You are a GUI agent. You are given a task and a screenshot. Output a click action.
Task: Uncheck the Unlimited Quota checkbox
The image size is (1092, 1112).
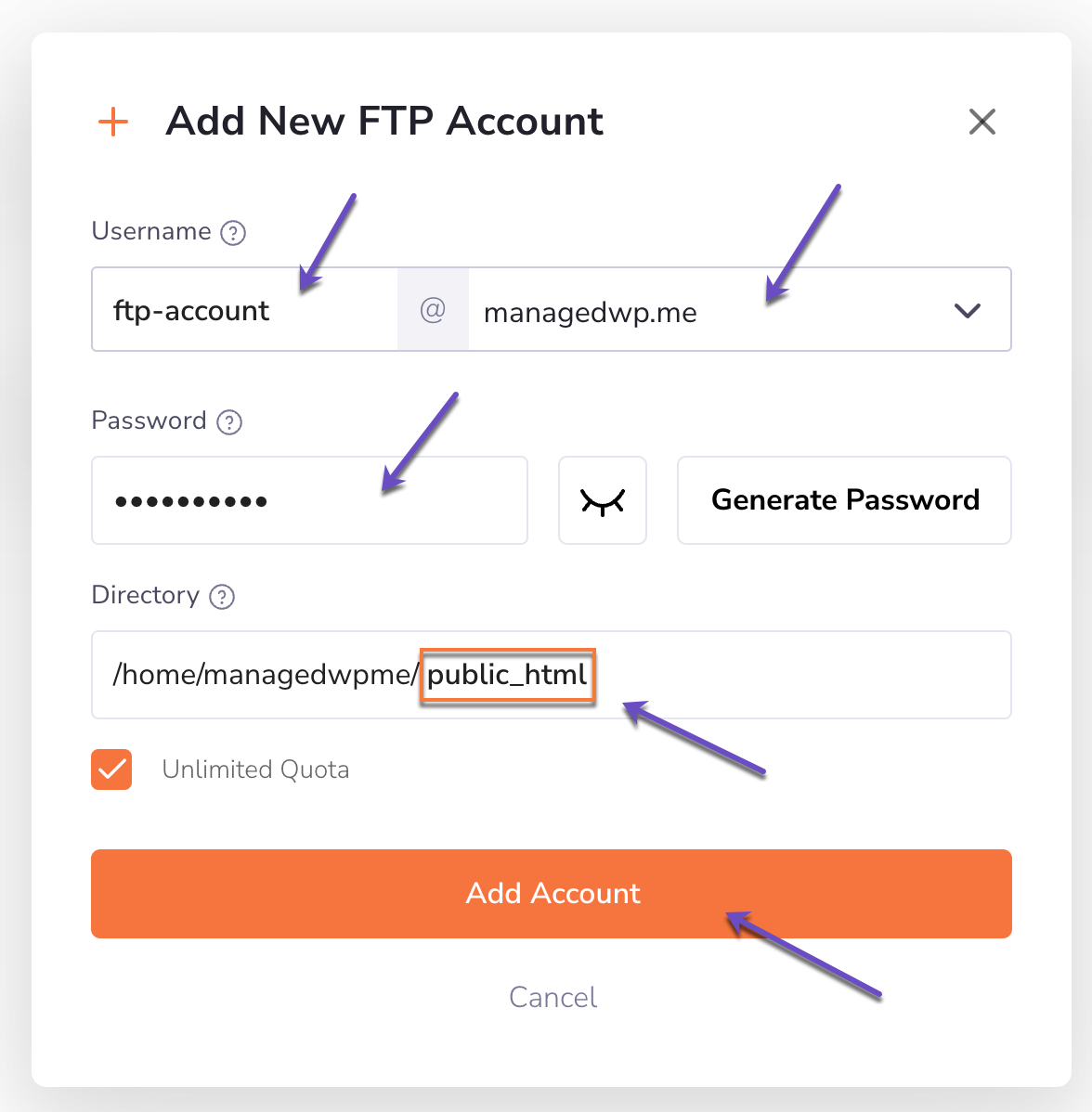111,769
